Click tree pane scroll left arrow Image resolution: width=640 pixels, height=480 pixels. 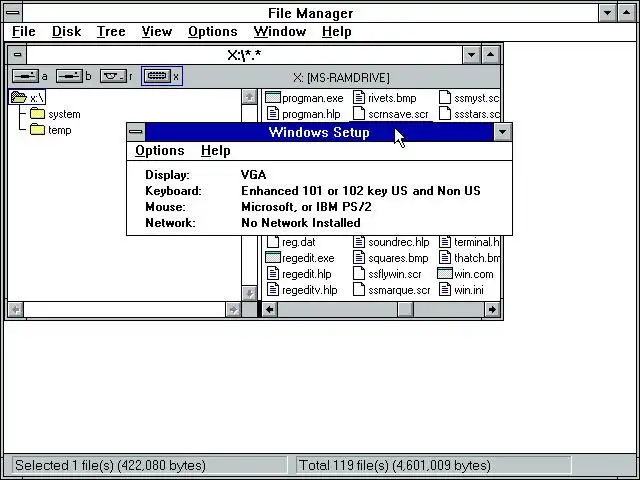click(x=16, y=310)
